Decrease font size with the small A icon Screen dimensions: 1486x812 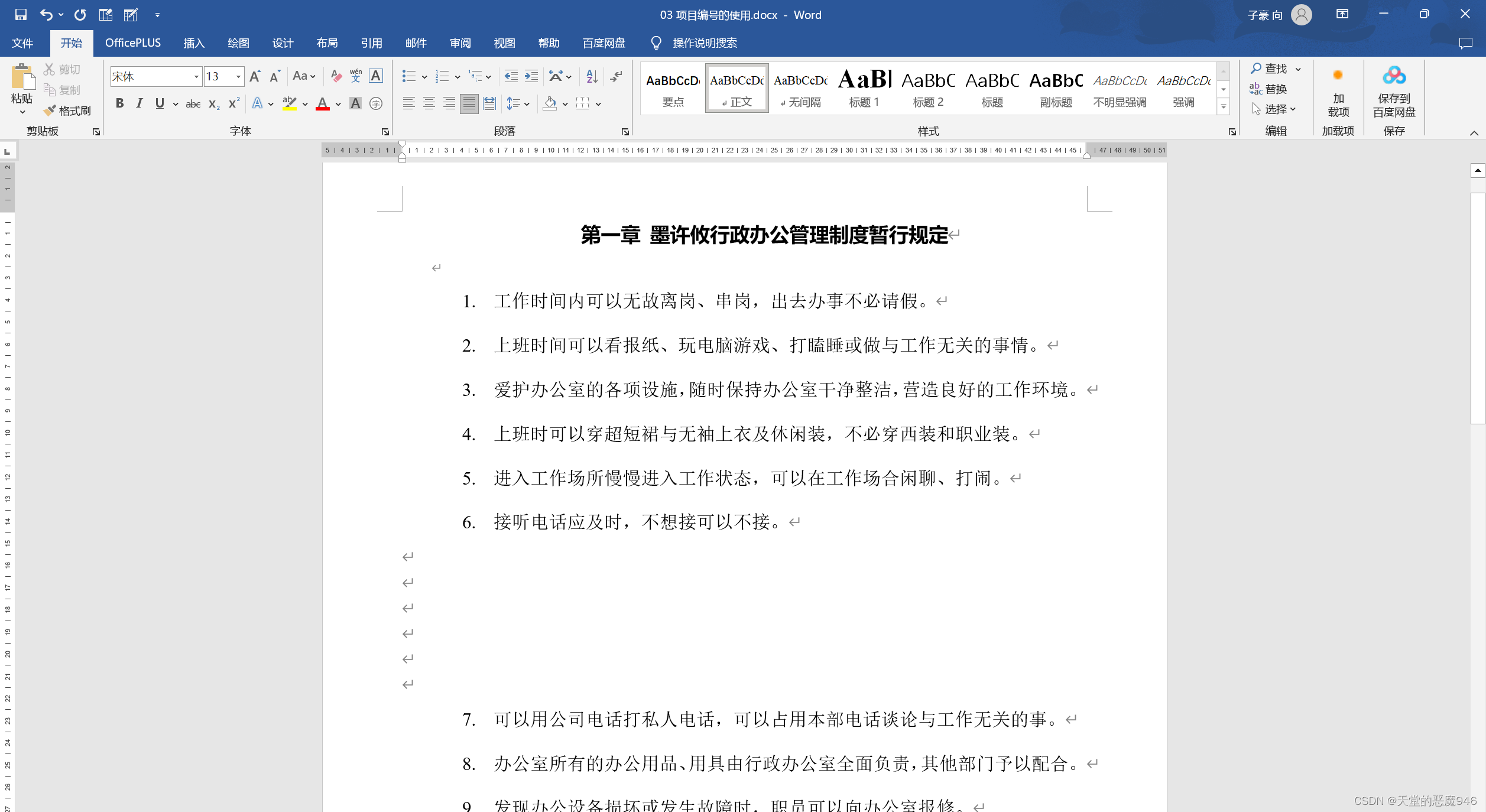[275, 76]
